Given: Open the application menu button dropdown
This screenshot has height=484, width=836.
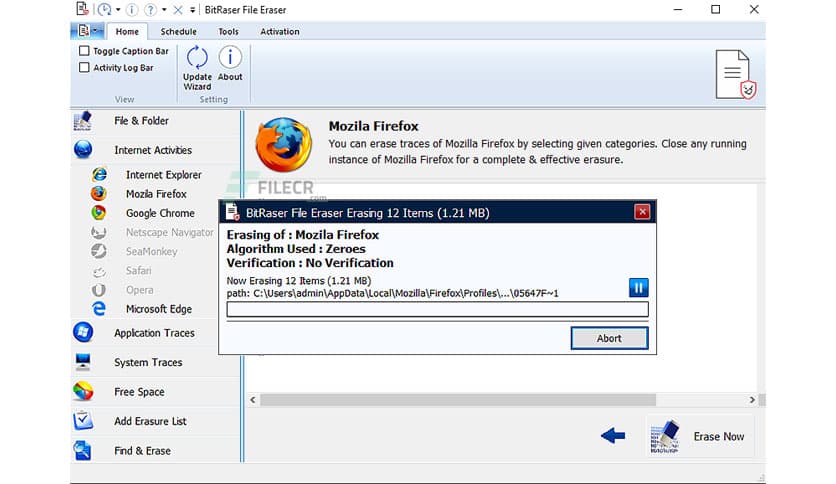Looking at the screenshot, I should pyautogui.click(x=88, y=31).
